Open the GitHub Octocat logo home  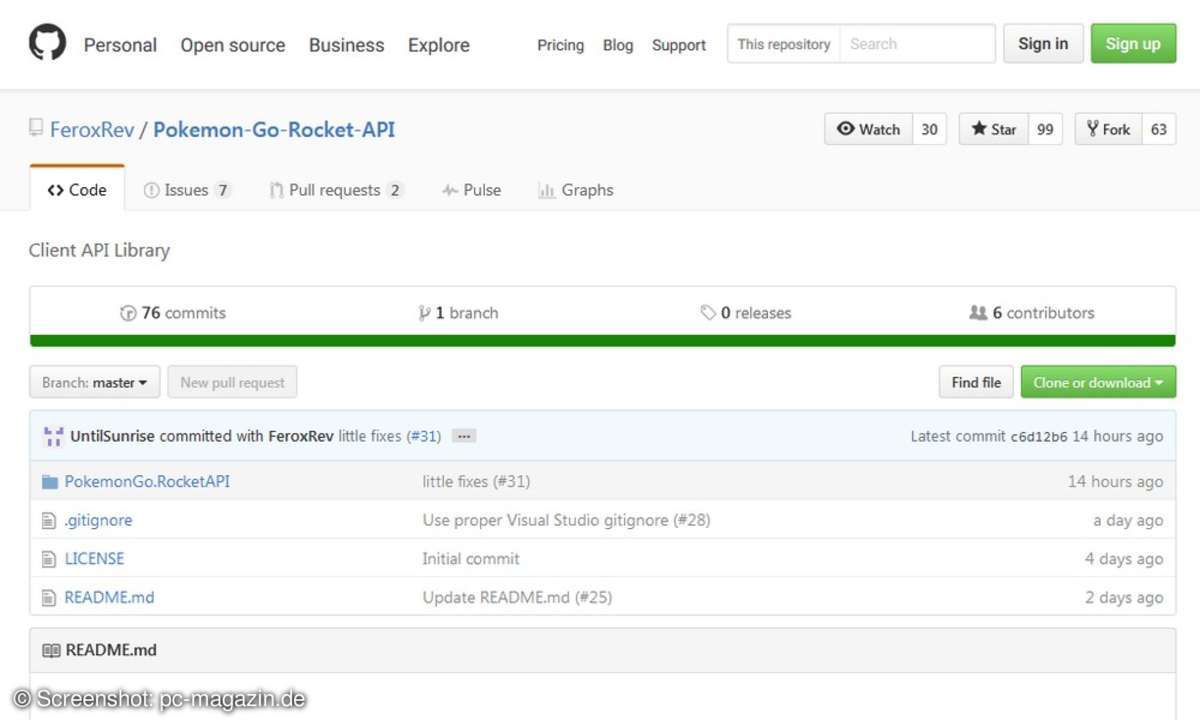(x=47, y=43)
